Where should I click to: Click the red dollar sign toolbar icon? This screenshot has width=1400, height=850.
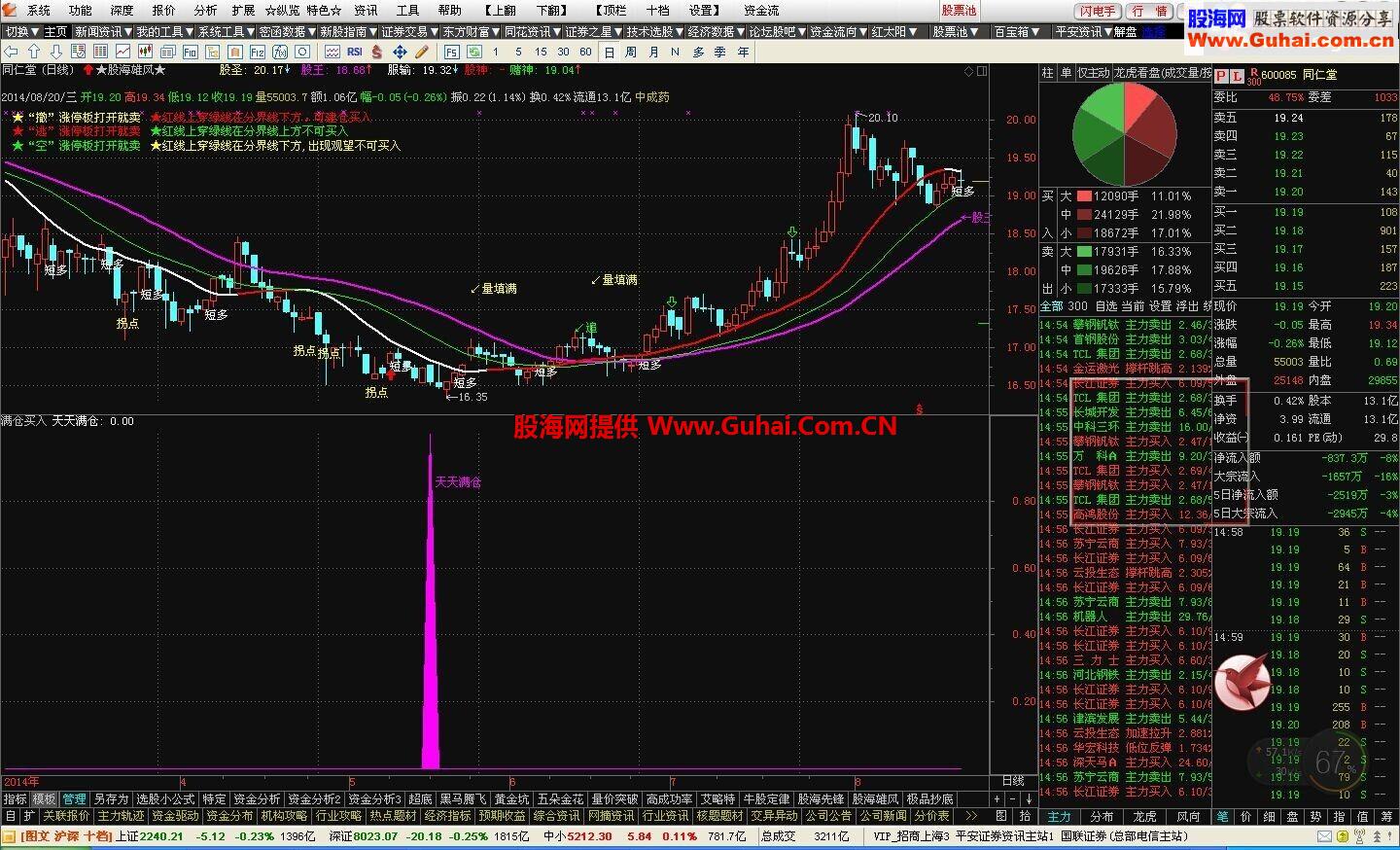point(376,51)
